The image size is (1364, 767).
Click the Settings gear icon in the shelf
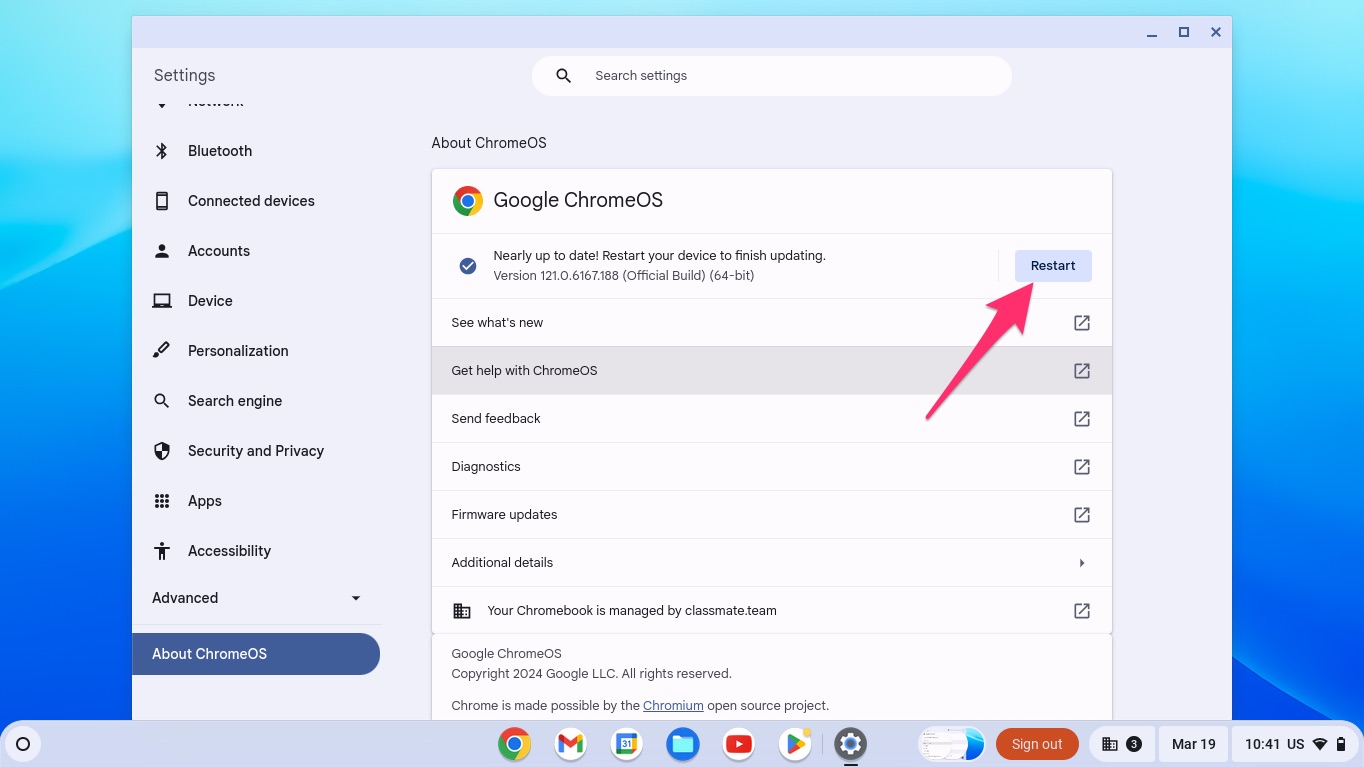pos(850,744)
